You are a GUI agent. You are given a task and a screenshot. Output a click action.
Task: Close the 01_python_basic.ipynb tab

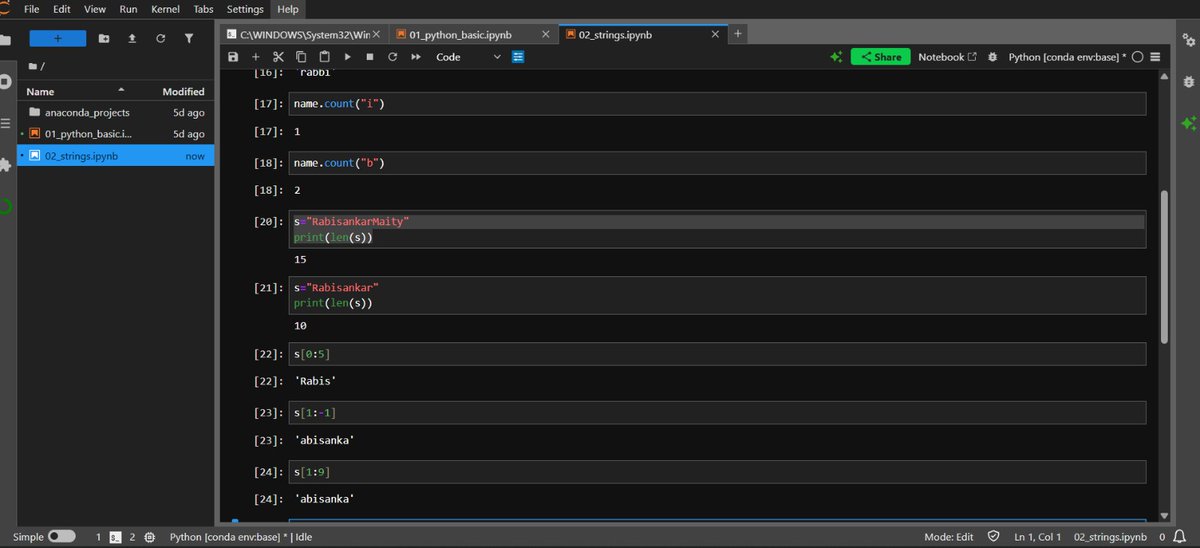click(x=545, y=34)
